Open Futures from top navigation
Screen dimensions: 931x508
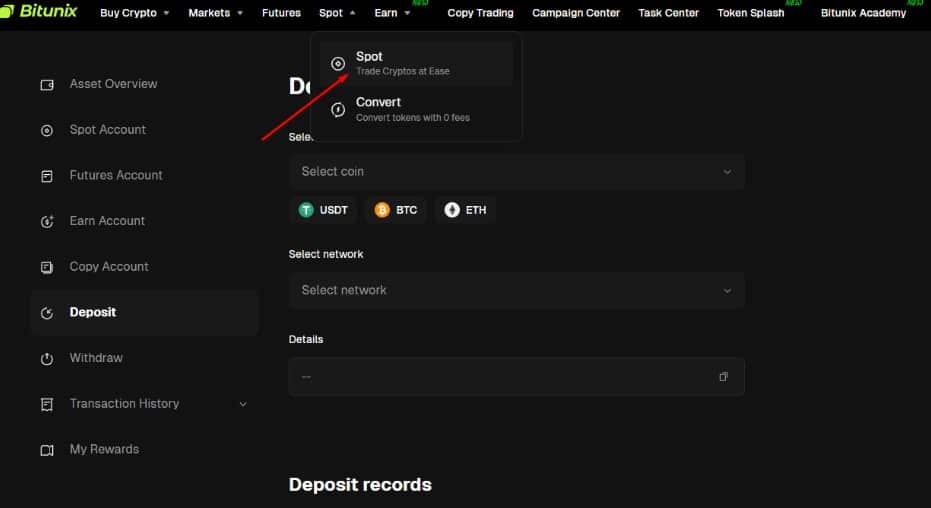click(281, 12)
